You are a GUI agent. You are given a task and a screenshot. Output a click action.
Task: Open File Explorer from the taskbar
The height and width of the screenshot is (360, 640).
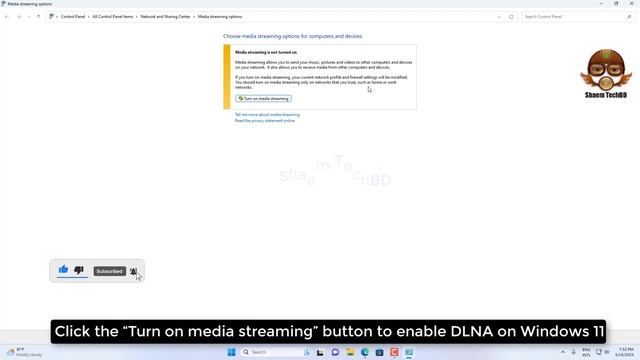coord(350,352)
